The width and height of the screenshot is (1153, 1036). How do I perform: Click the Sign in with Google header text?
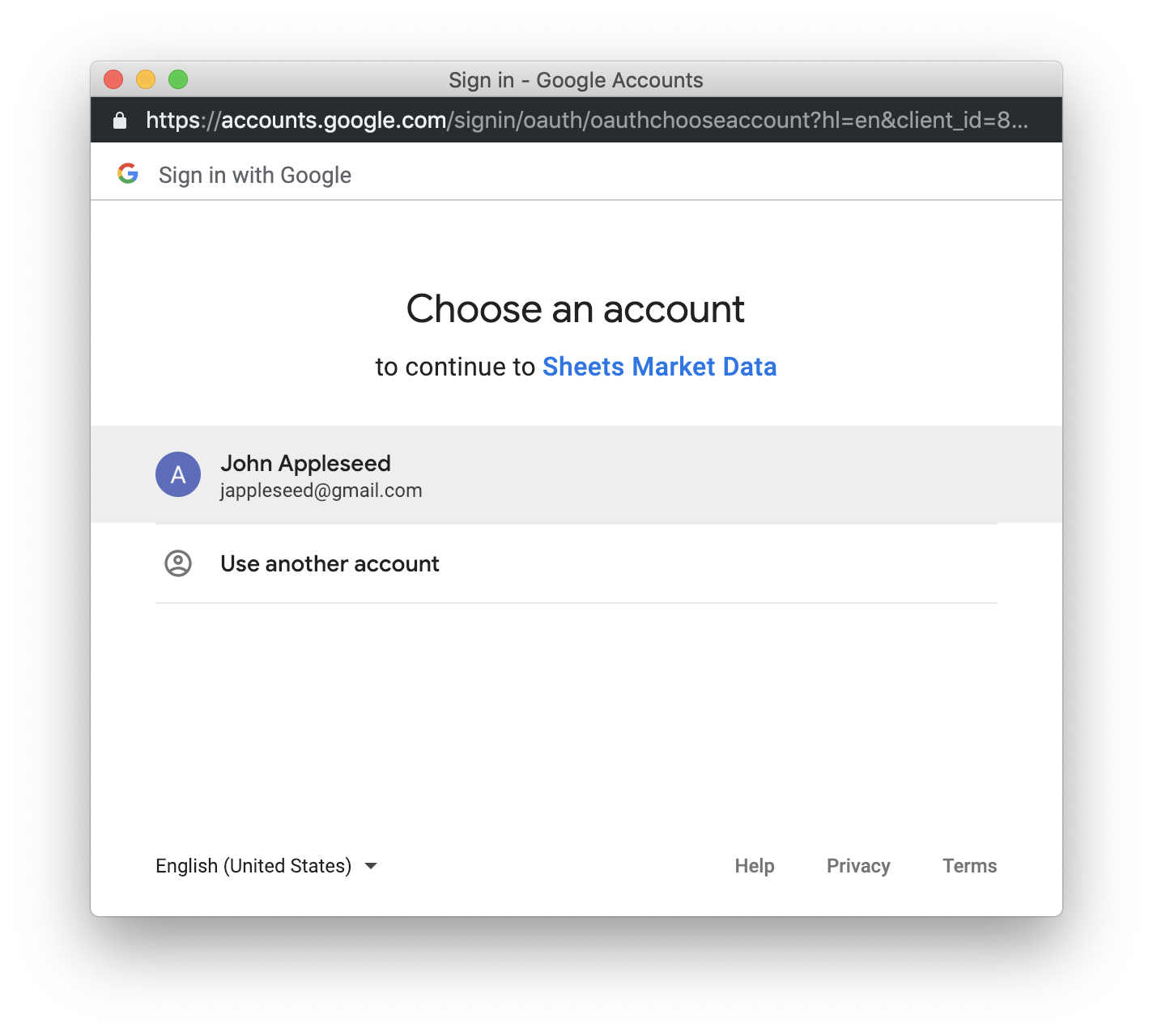coord(255,175)
